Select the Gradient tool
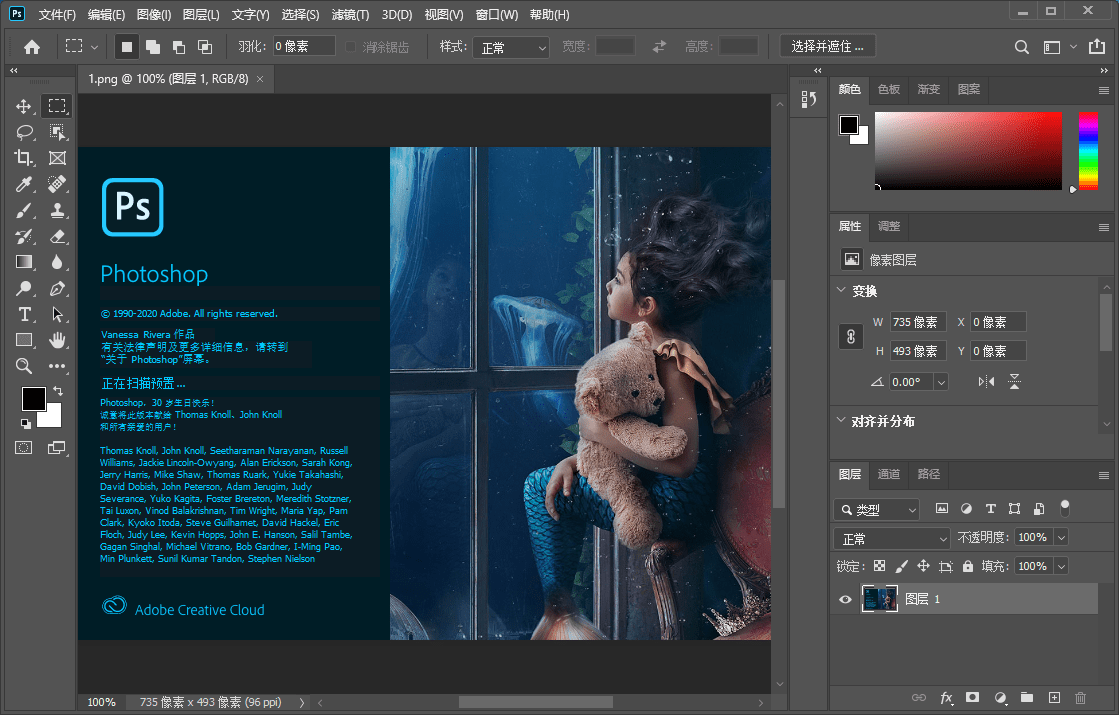This screenshot has height=715, width=1119. click(x=24, y=262)
